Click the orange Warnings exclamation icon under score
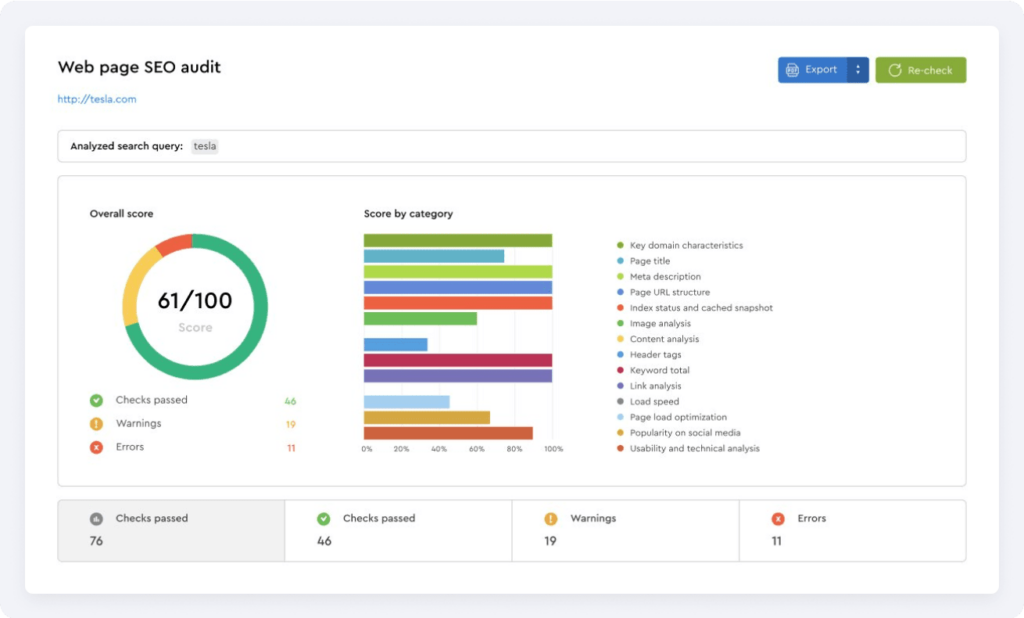Image resolution: width=1024 pixels, height=618 pixels. (97, 424)
